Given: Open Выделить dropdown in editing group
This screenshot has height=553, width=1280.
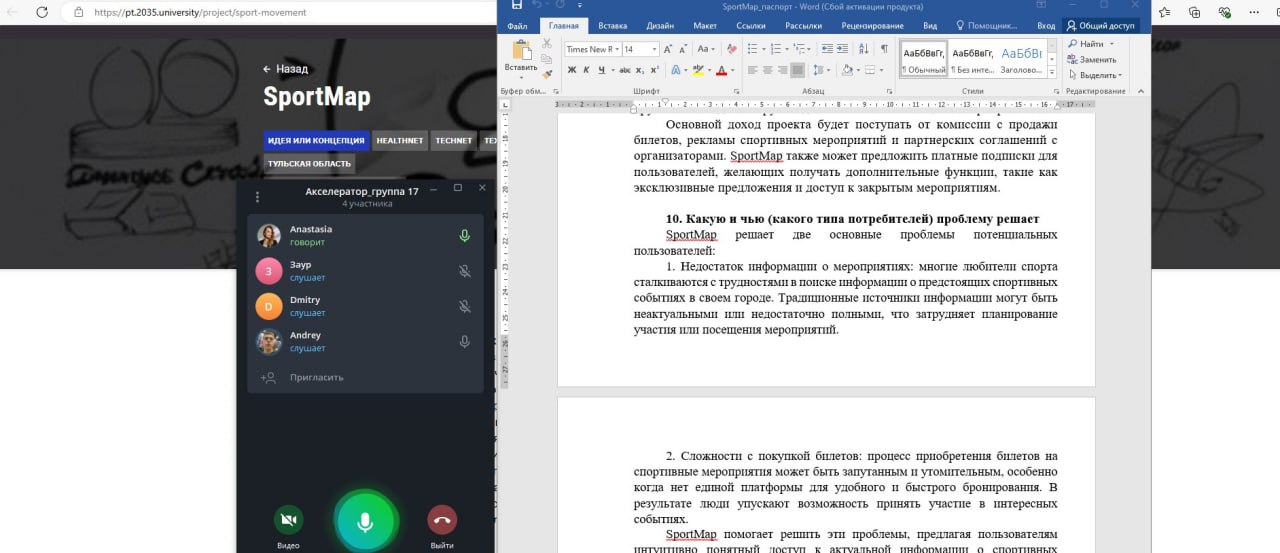Looking at the screenshot, I should click(x=1094, y=75).
